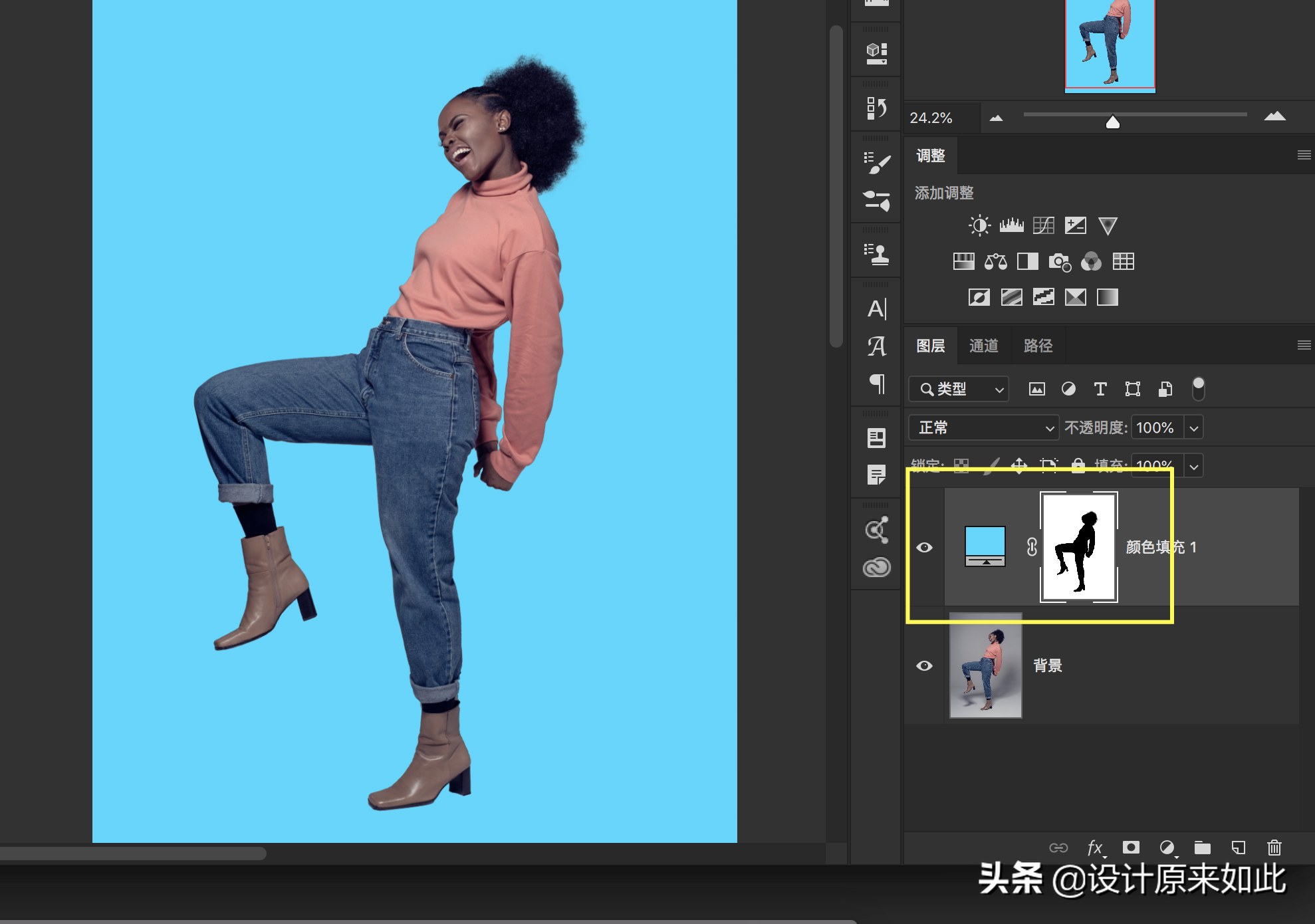1315x924 pixels.
Task: Open the 正常 blend mode dropdown
Action: click(x=983, y=427)
